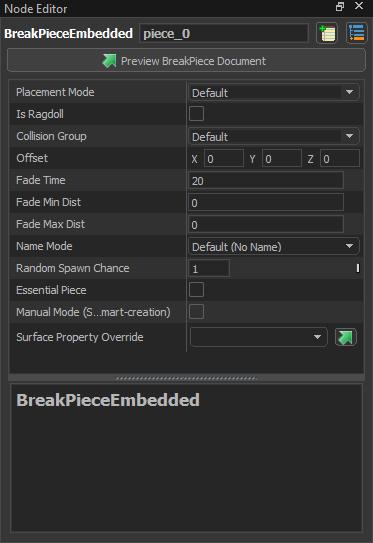Click the Offset X input field
Image resolution: width=373 pixels, height=543 pixels.
[x=224, y=159]
